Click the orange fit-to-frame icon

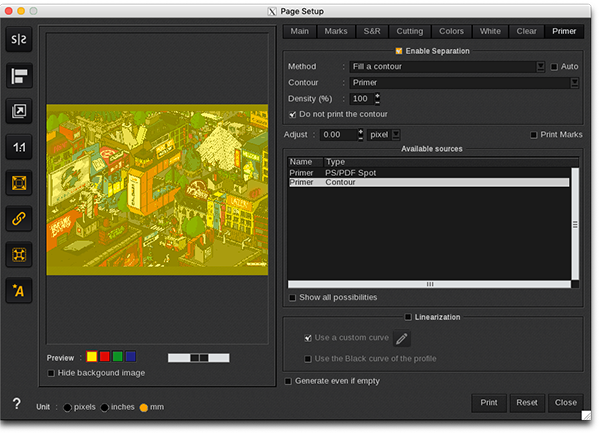[x=19, y=183]
